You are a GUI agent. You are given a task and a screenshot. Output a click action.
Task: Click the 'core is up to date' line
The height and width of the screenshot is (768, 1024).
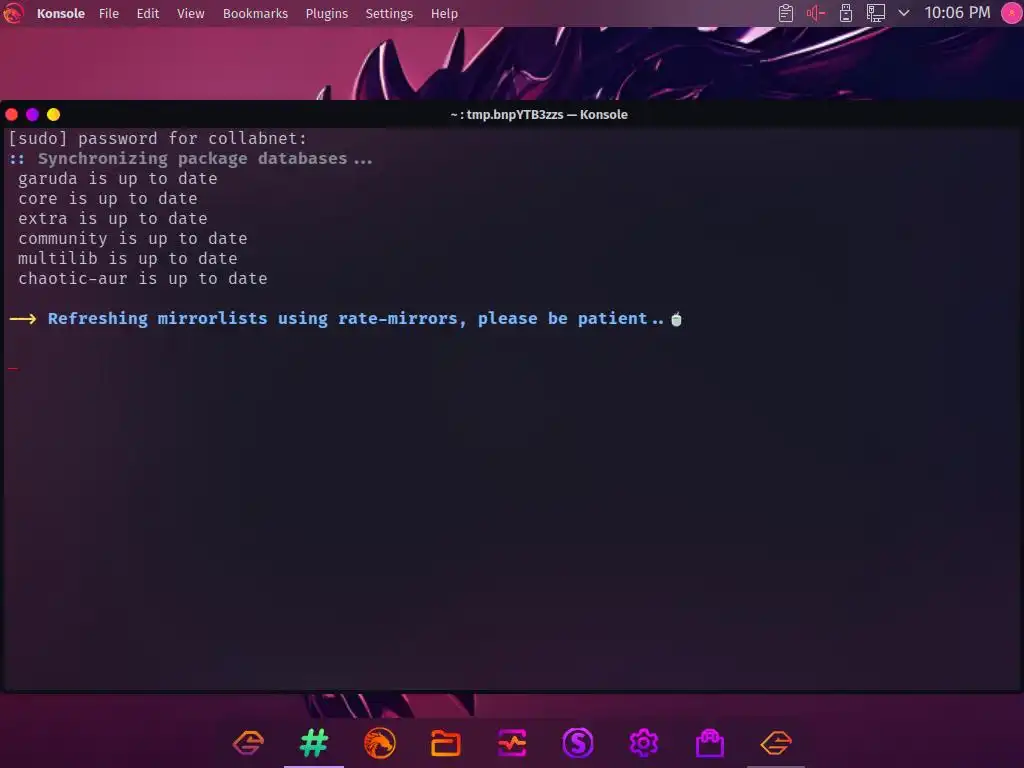click(108, 199)
